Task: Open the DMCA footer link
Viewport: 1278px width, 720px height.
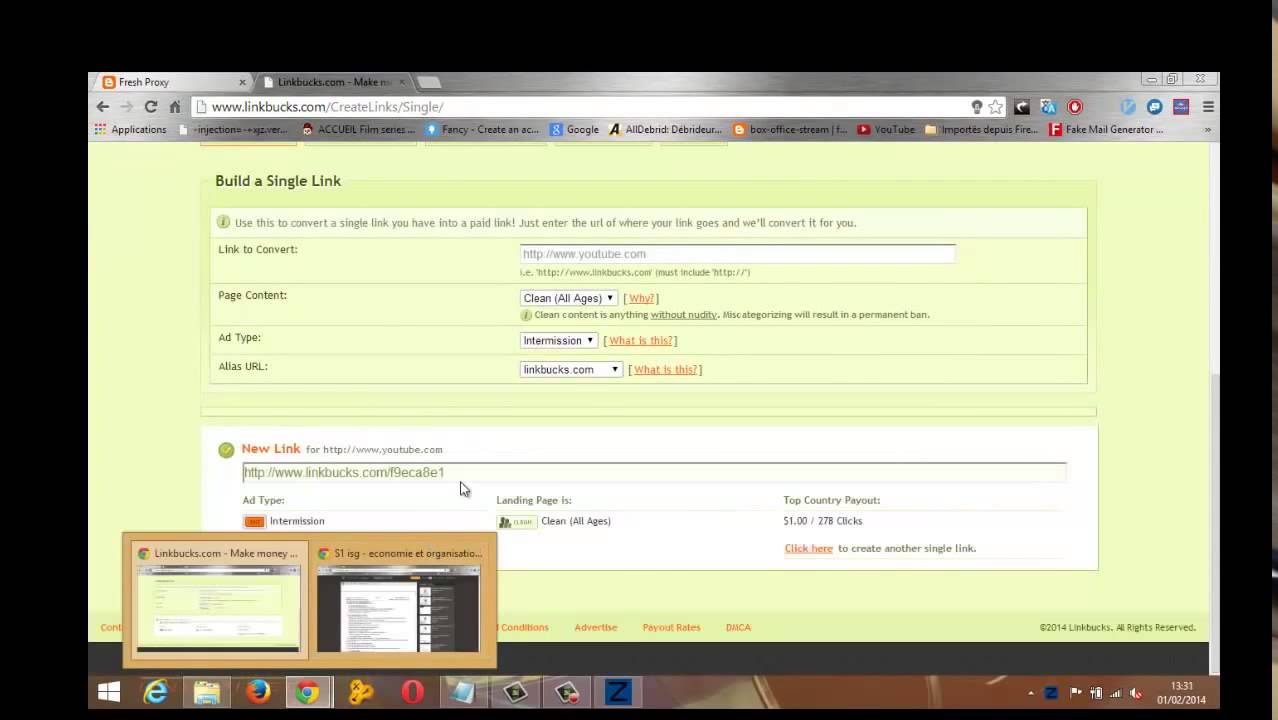Action: point(738,627)
